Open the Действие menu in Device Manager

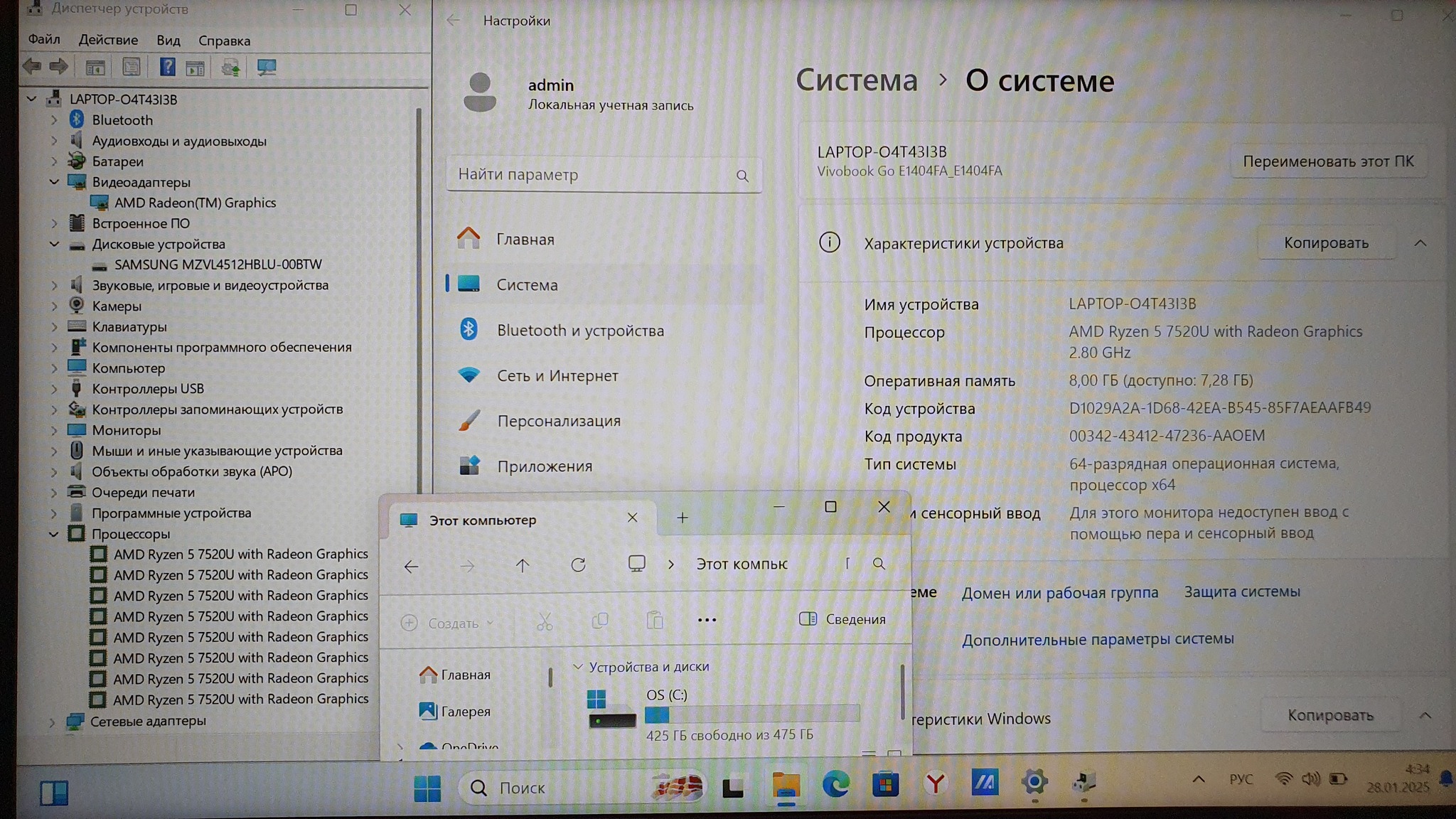click(108, 41)
